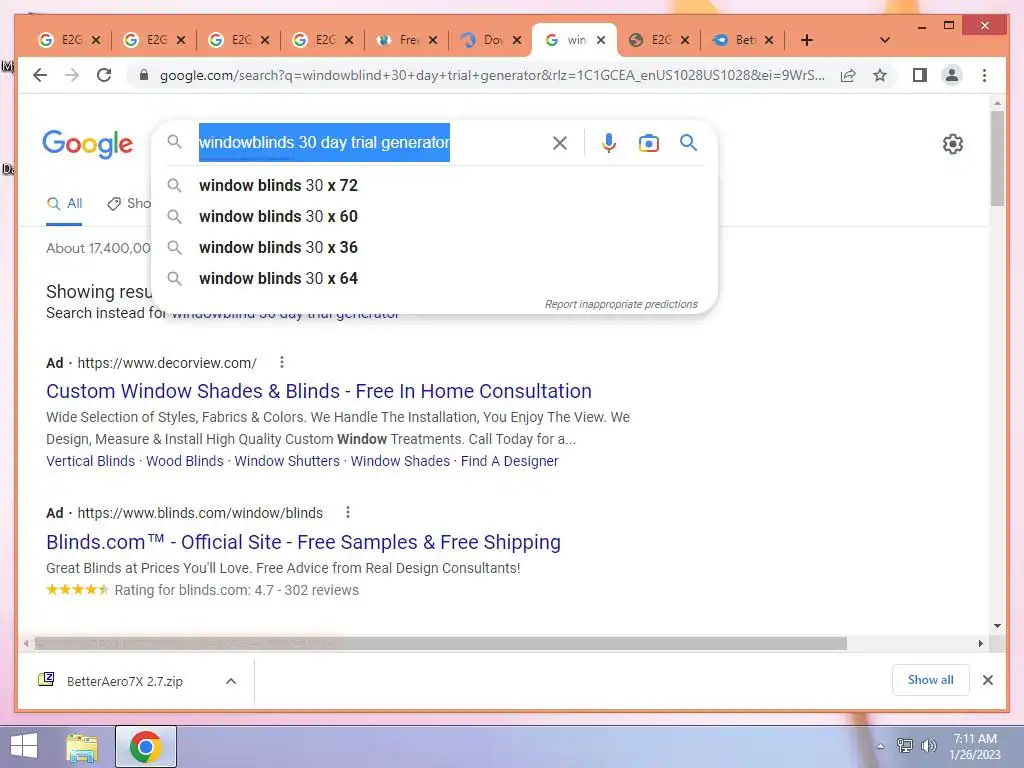Start voice search with microphone

(x=609, y=143)
